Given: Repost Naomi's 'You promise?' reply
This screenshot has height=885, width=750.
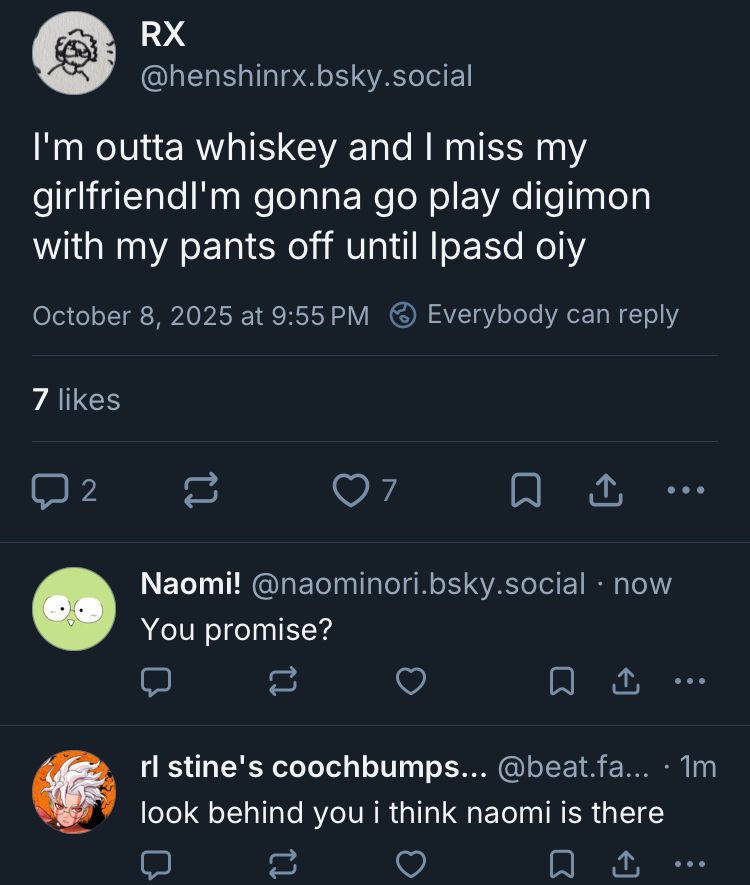Looking at the screenshot, I should click(x=283, y=681).
